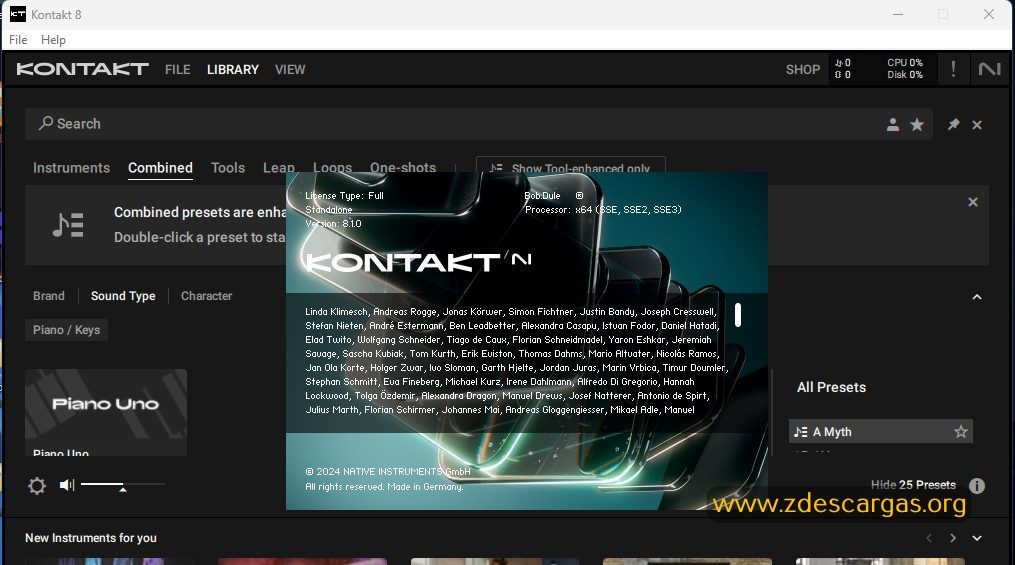
Task: Favorite the A Myth preset star
Action: pos(961,432)
